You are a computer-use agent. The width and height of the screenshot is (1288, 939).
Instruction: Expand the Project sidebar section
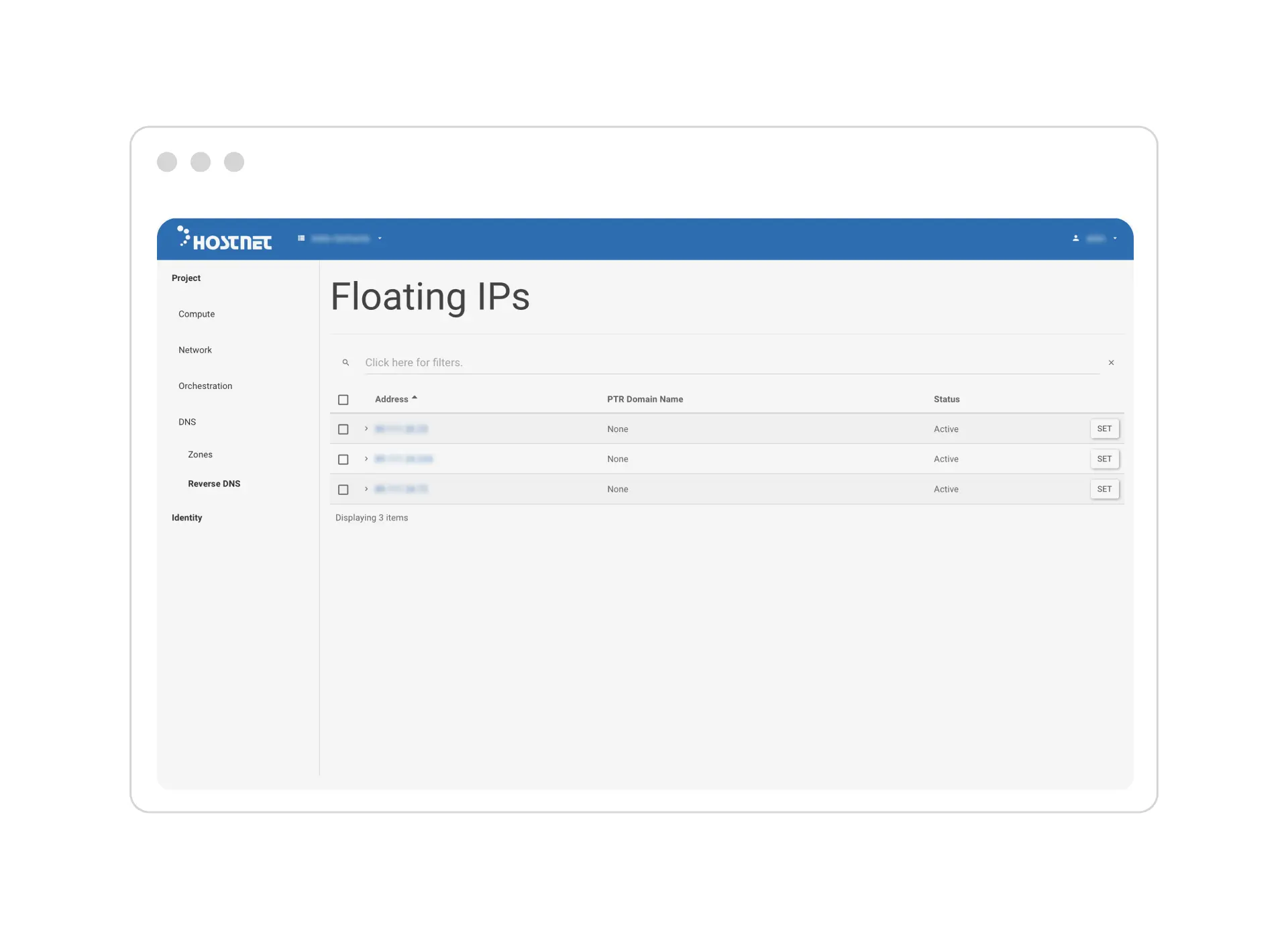coord(186,278)
